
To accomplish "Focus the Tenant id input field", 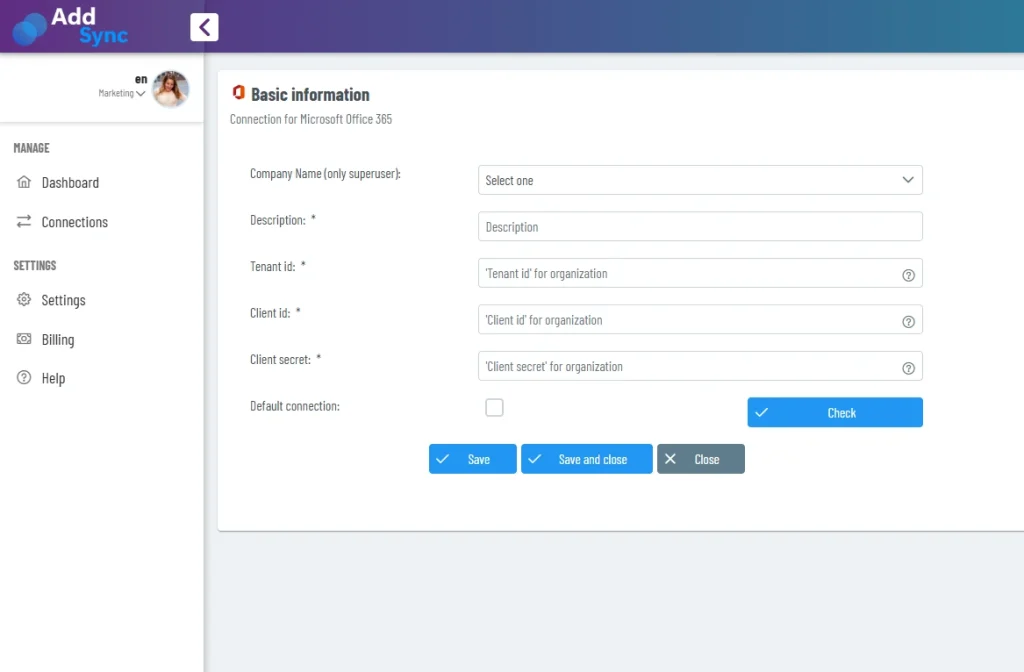I will [x=700, y=273].
